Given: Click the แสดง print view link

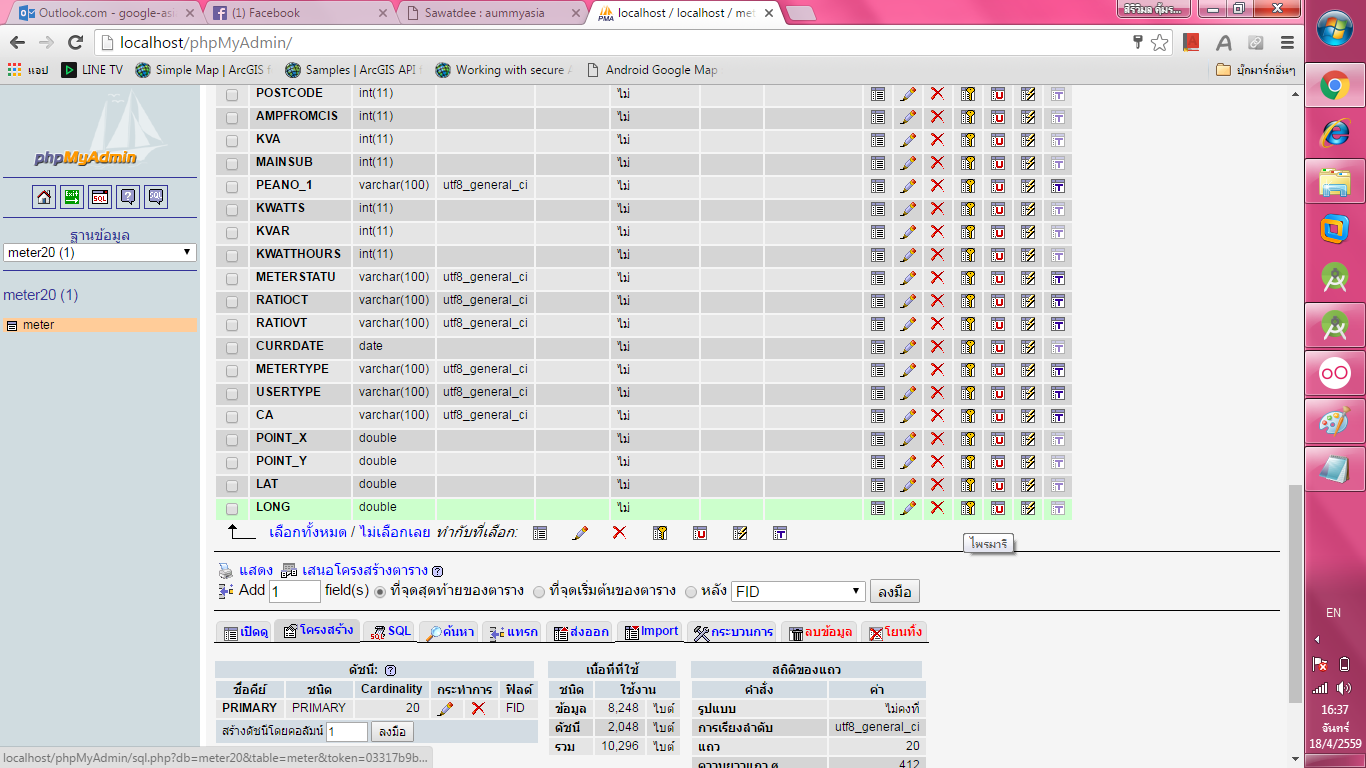Looking at the screenshot, I should pos(255,570).
